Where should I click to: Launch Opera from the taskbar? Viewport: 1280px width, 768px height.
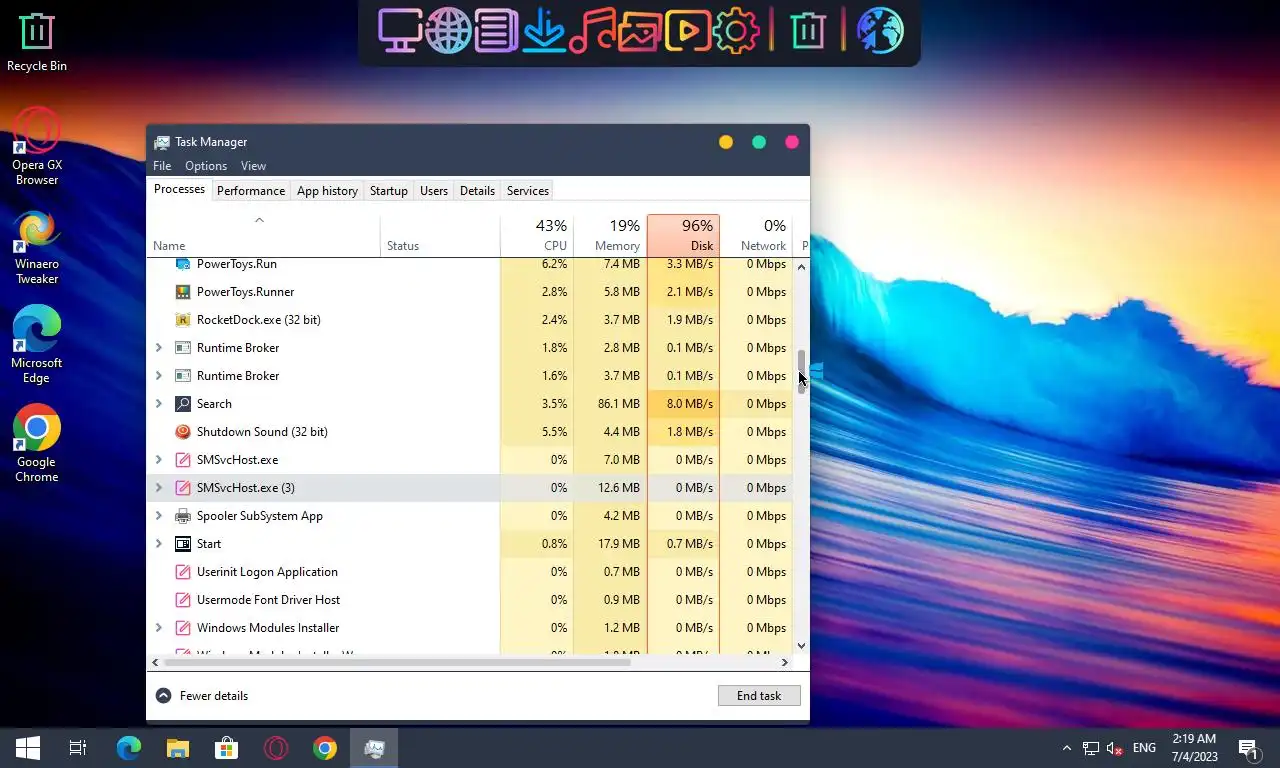tap(276, 748)
